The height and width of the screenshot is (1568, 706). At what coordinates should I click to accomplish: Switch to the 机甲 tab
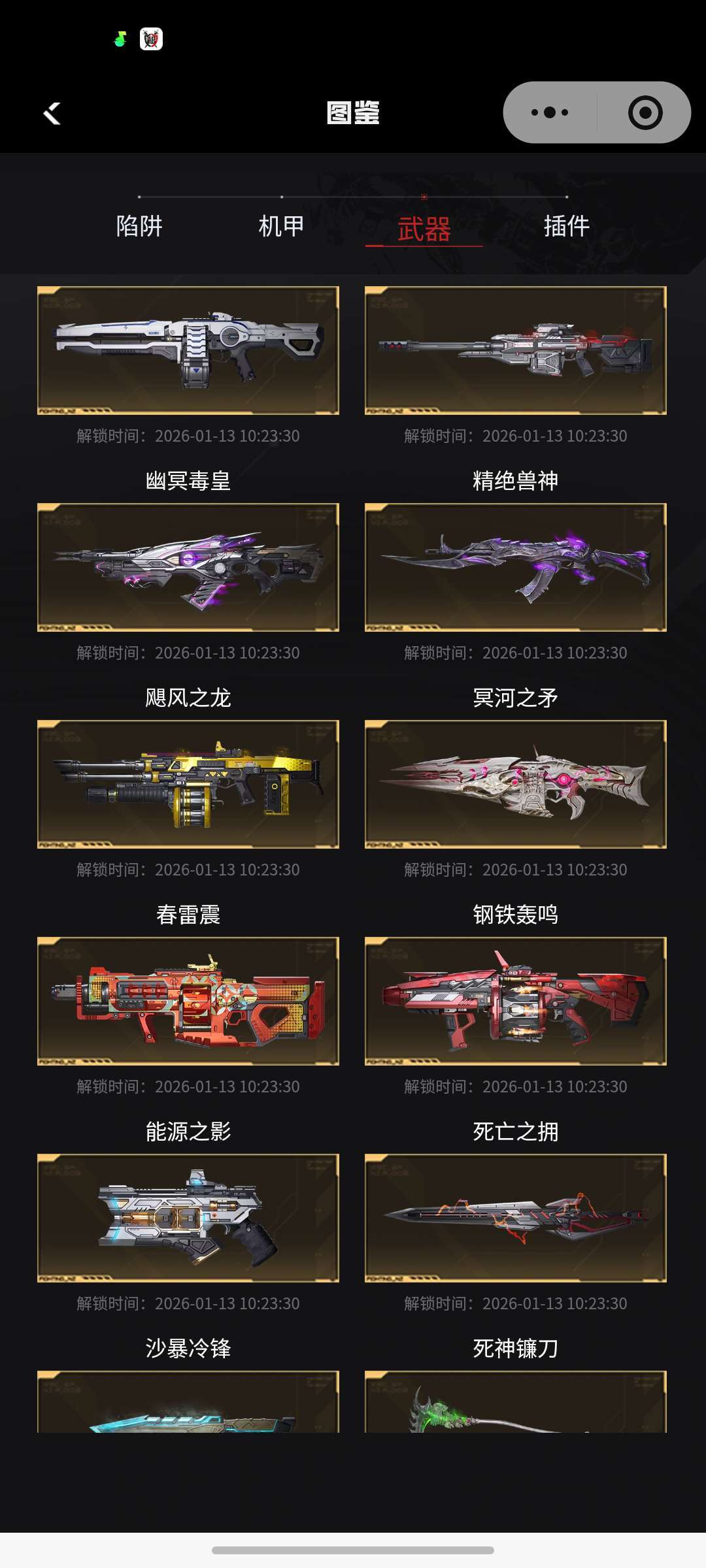pyautogui.click(x=282, y=226)
